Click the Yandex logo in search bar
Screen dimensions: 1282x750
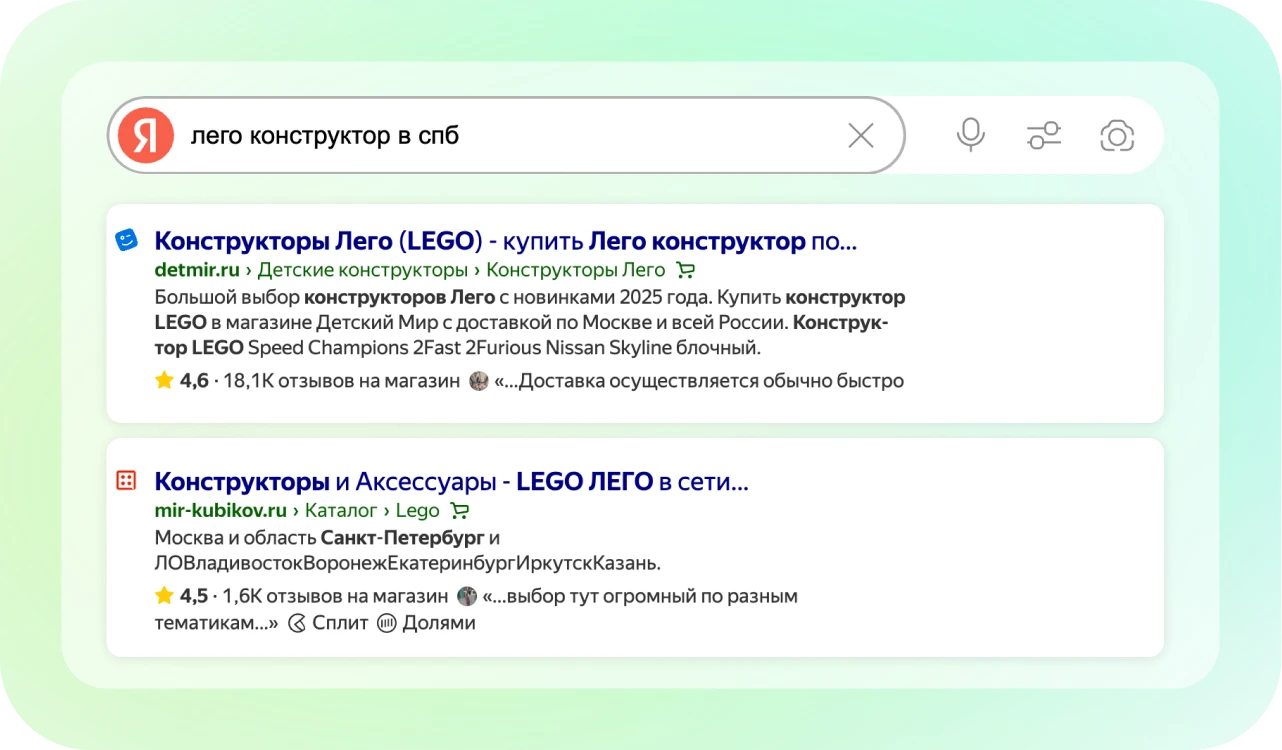tap(146, 135)
